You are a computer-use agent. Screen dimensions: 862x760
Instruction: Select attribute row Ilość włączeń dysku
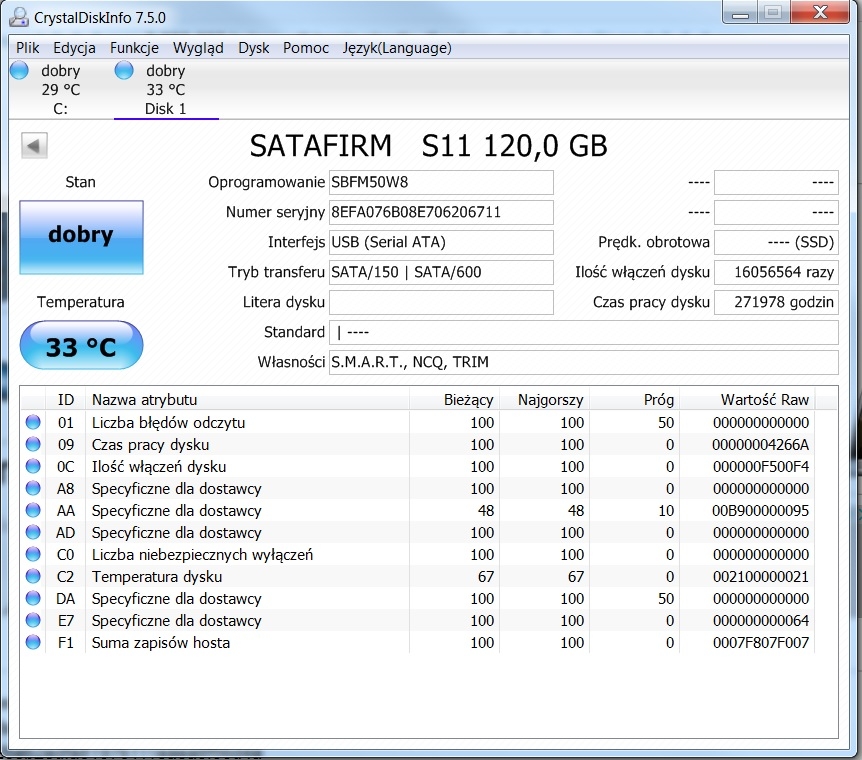418,466
